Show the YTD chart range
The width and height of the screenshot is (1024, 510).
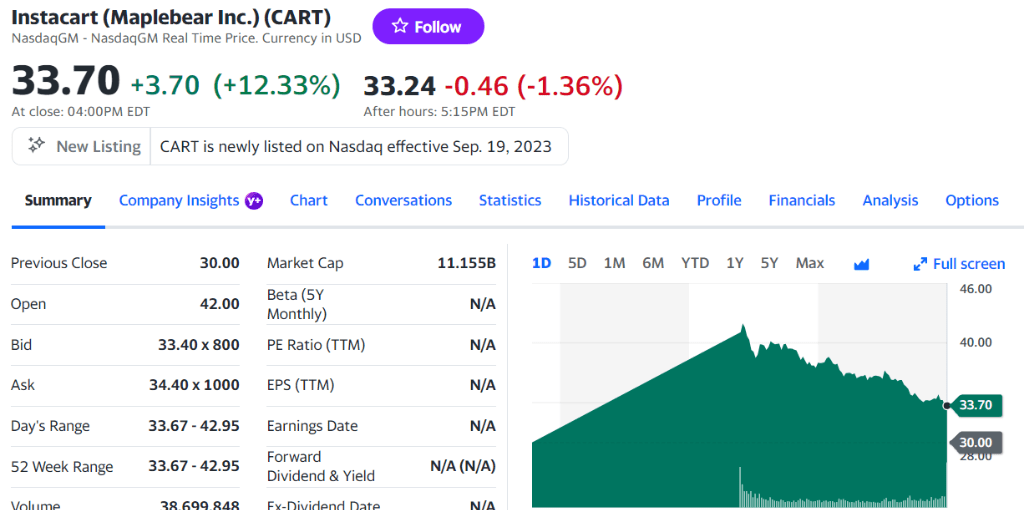coord(695,263)
